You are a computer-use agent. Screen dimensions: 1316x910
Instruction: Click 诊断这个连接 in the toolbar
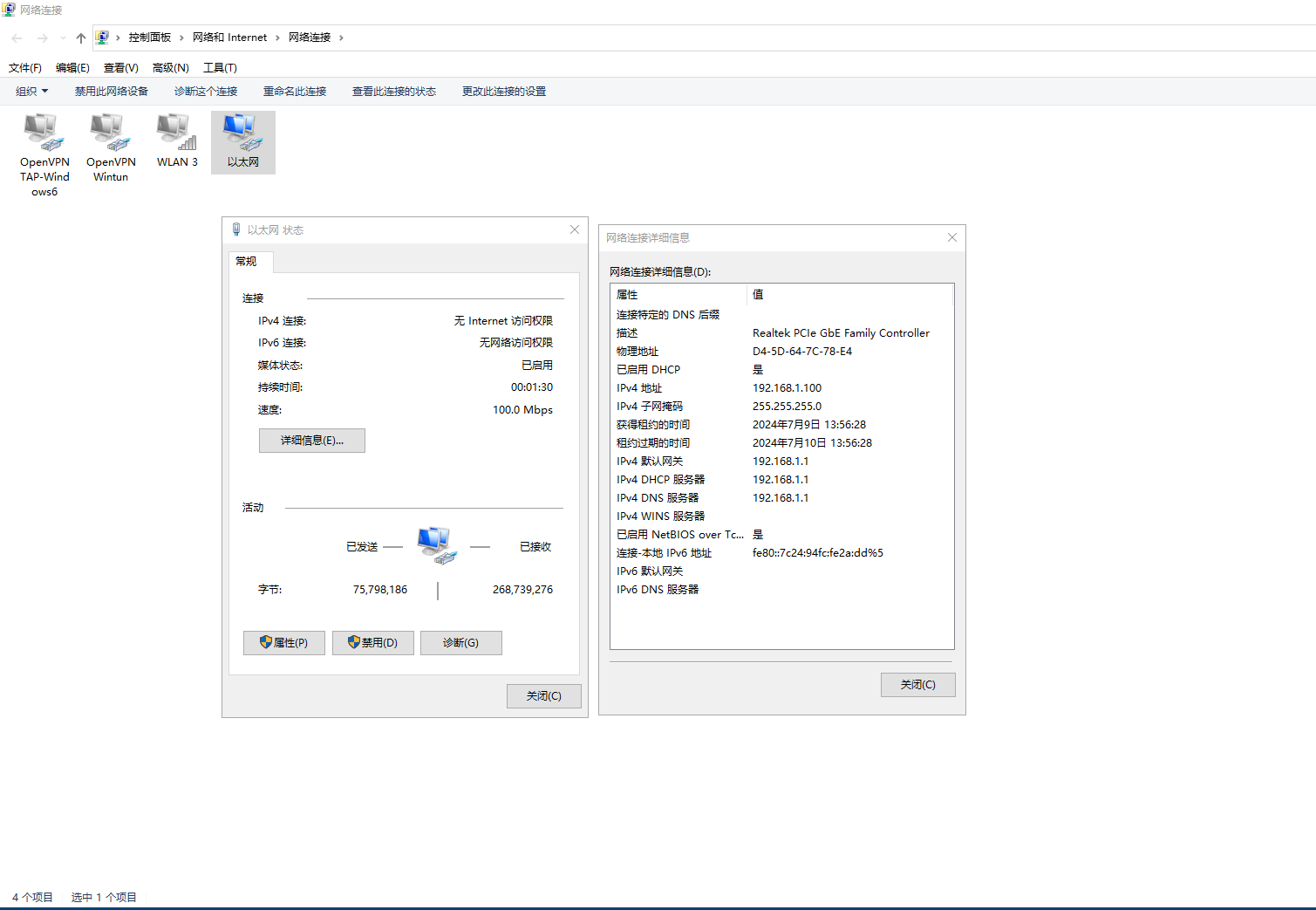pyautogui.click(x=206, y=92)
